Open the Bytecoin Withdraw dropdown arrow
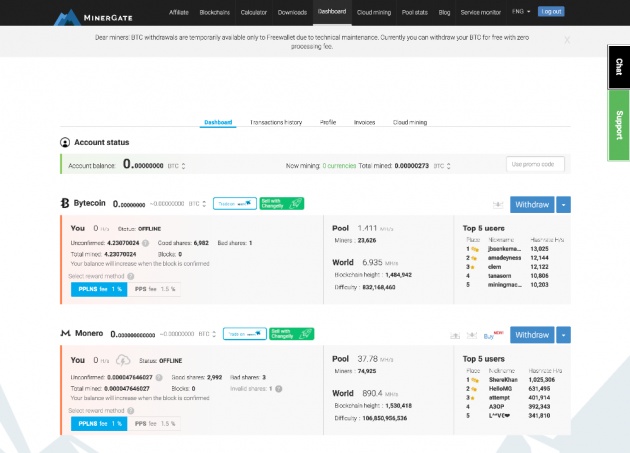This screenshot has width=630, height=453. coord(563,205)
